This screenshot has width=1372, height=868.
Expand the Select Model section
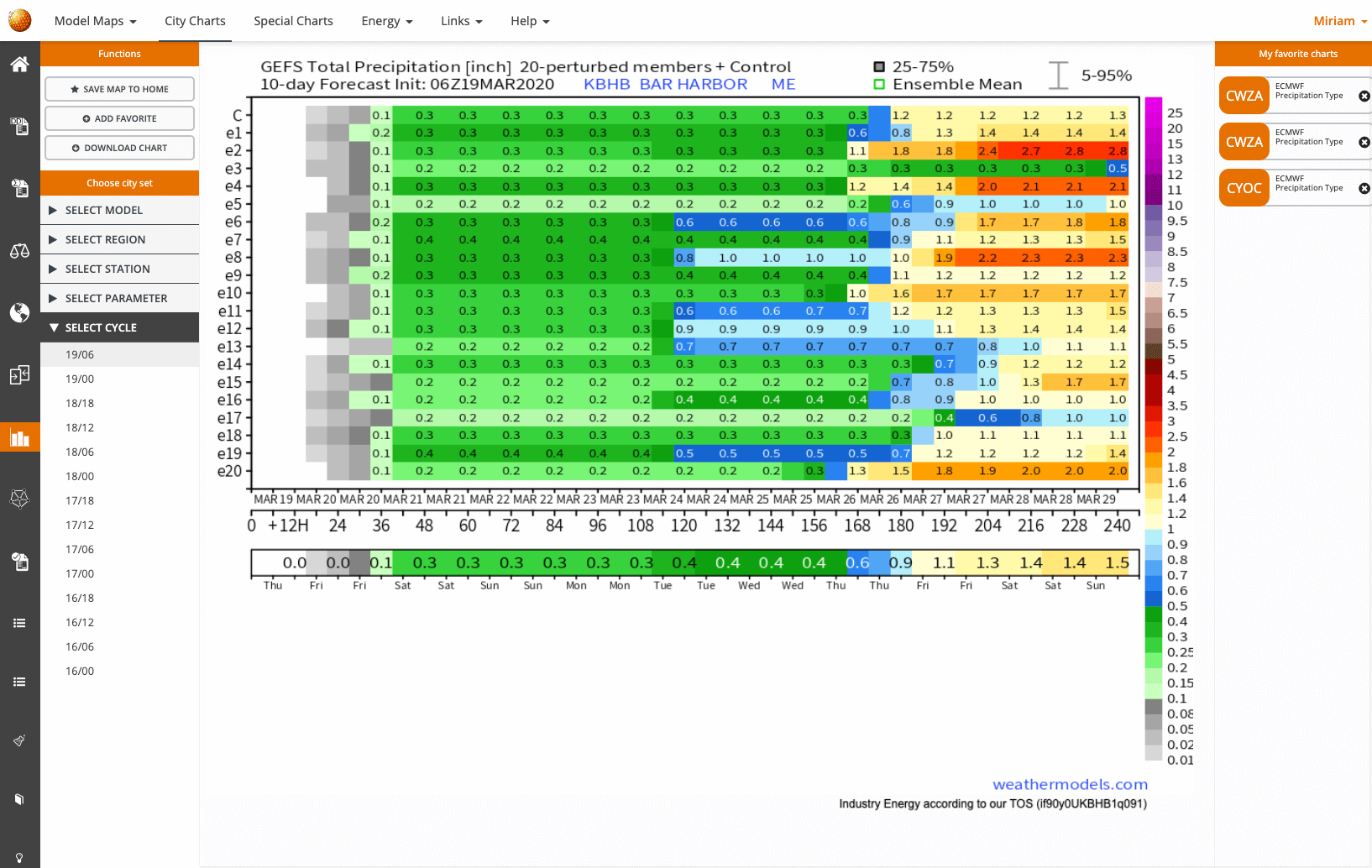tap(119, 210)
